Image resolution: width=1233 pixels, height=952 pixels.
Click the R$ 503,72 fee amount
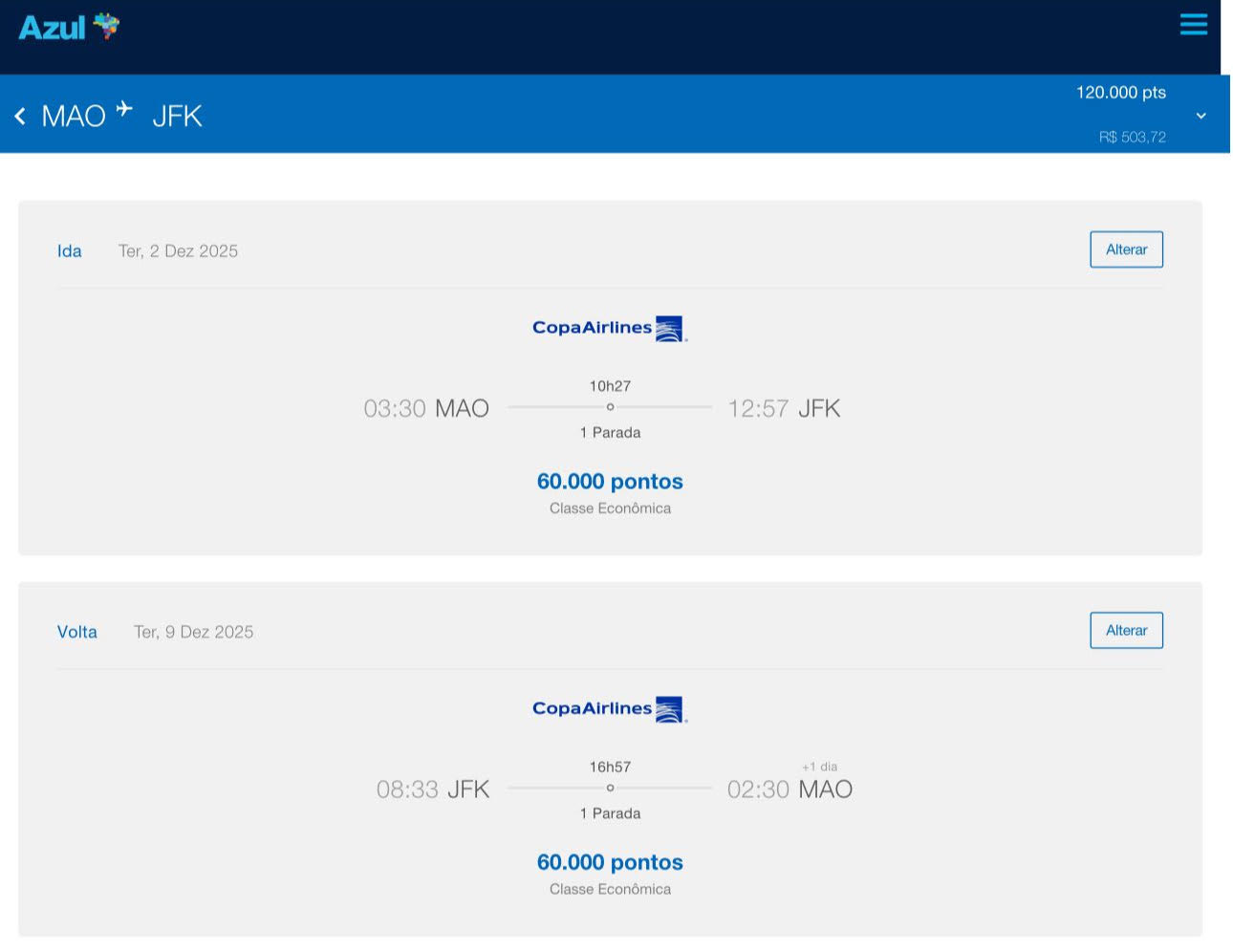pyautogui.click(x=1132, y=138)
